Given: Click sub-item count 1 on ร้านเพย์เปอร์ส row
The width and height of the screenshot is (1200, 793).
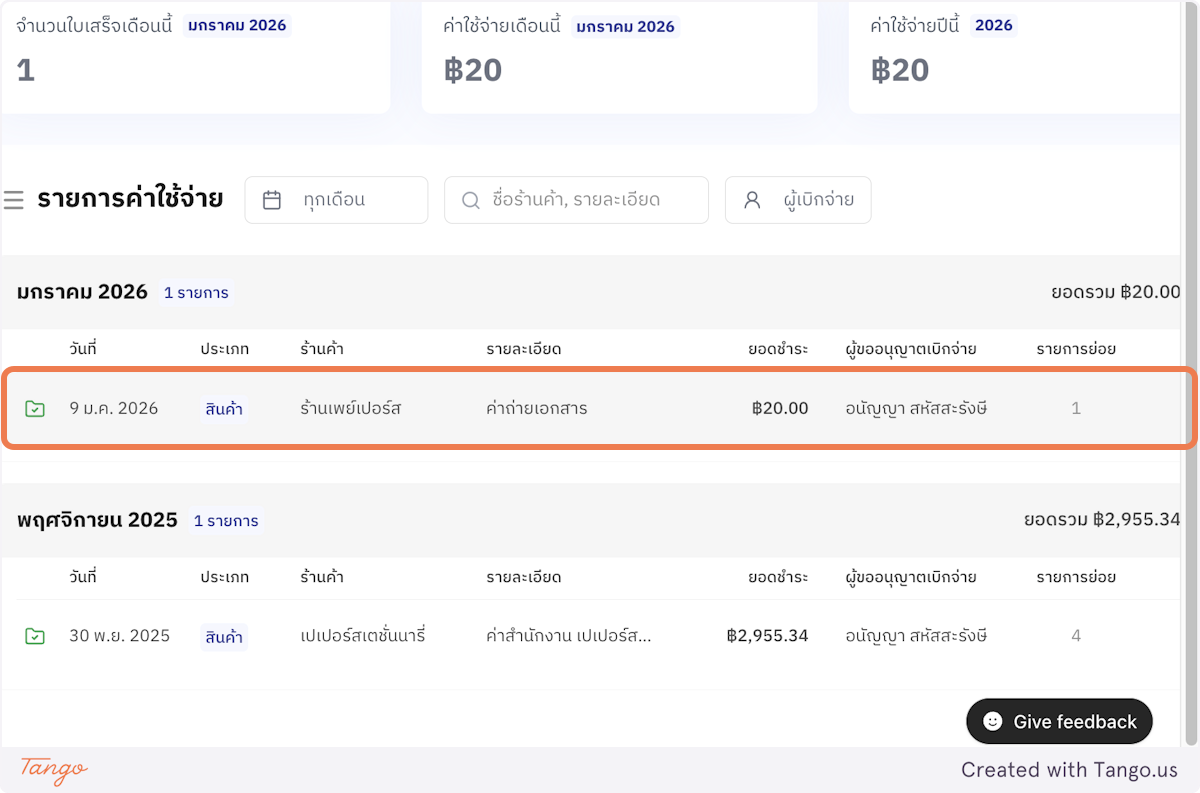Looking at the screenshot, I should [x=1076, y=409].
